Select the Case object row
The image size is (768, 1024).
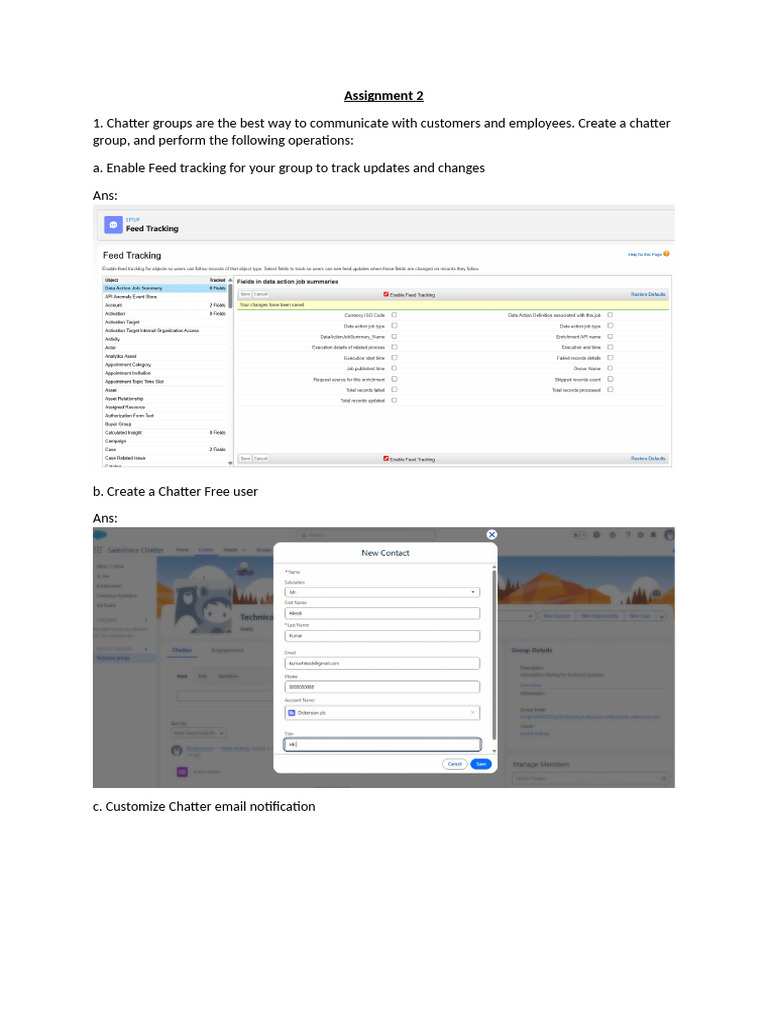pos(165,449)
